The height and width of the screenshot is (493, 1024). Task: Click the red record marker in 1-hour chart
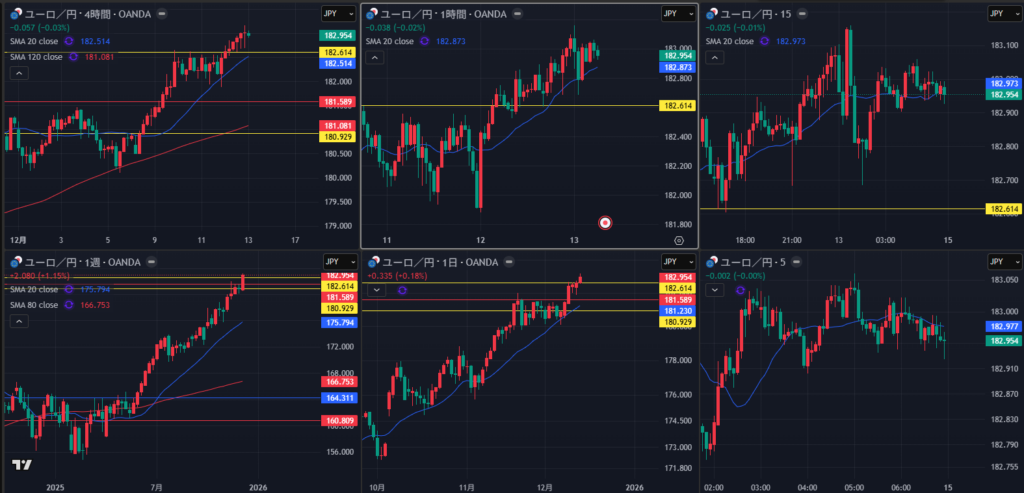(x=605, y=222)
